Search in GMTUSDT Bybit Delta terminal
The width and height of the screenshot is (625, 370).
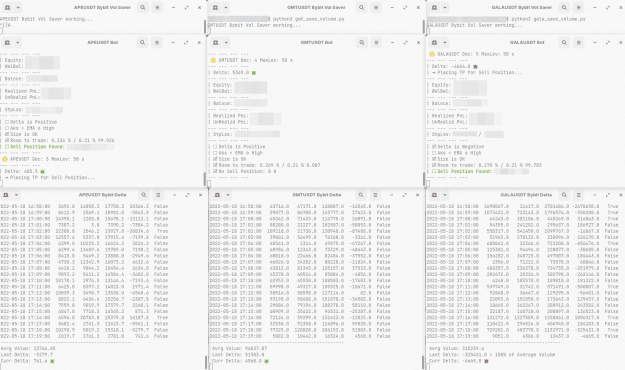point(361,195)
